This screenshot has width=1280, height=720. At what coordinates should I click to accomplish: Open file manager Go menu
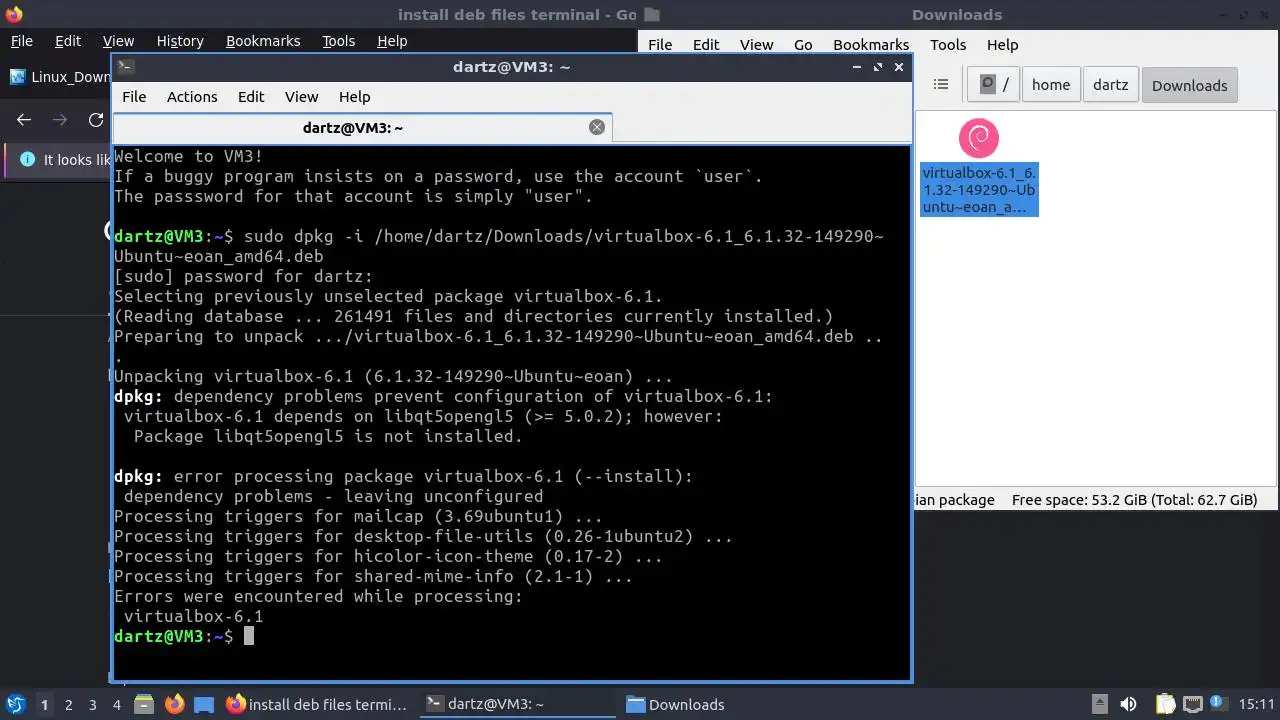[x=803, y=45]
